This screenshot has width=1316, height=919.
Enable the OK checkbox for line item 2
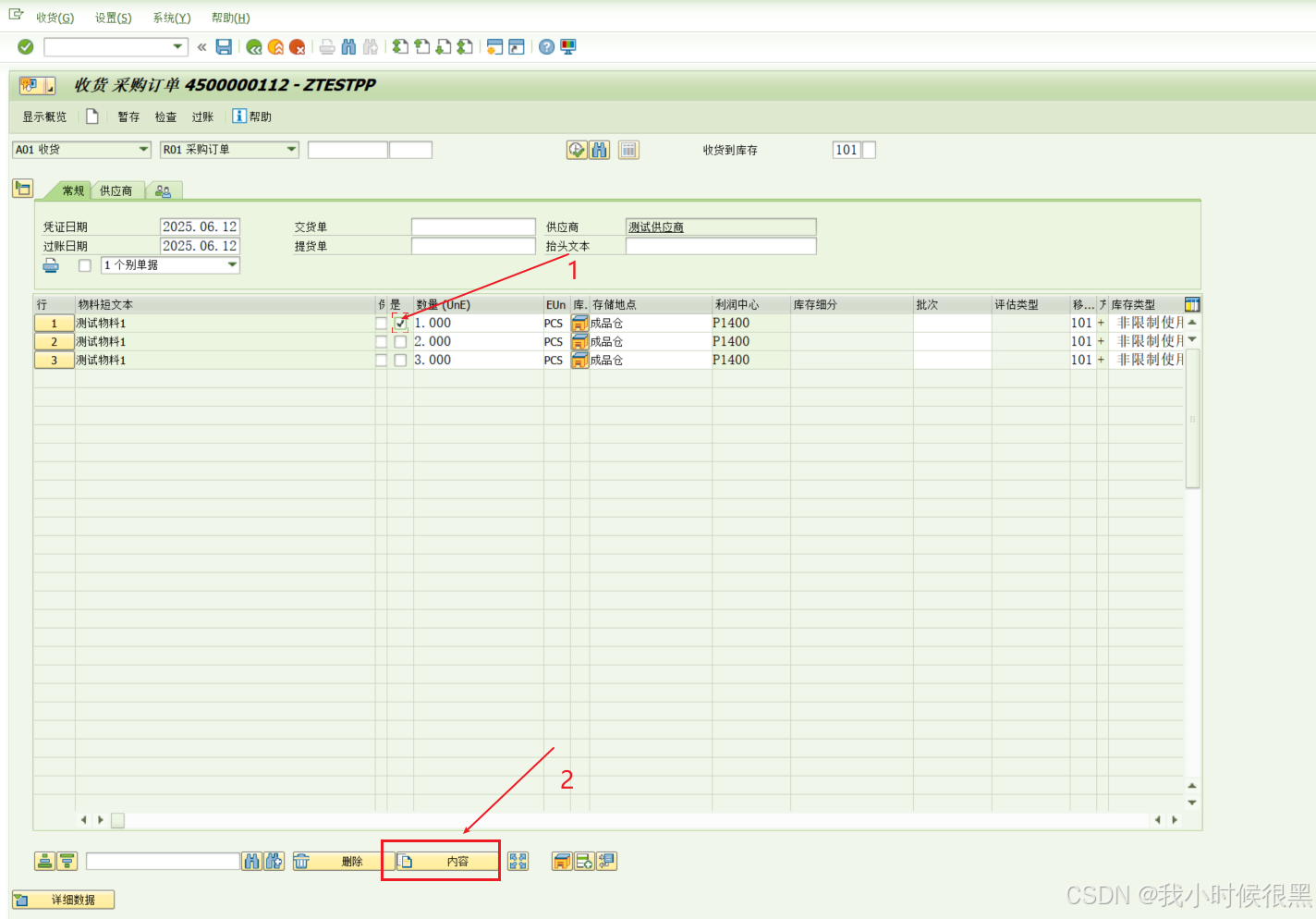[x=400, y=341]
